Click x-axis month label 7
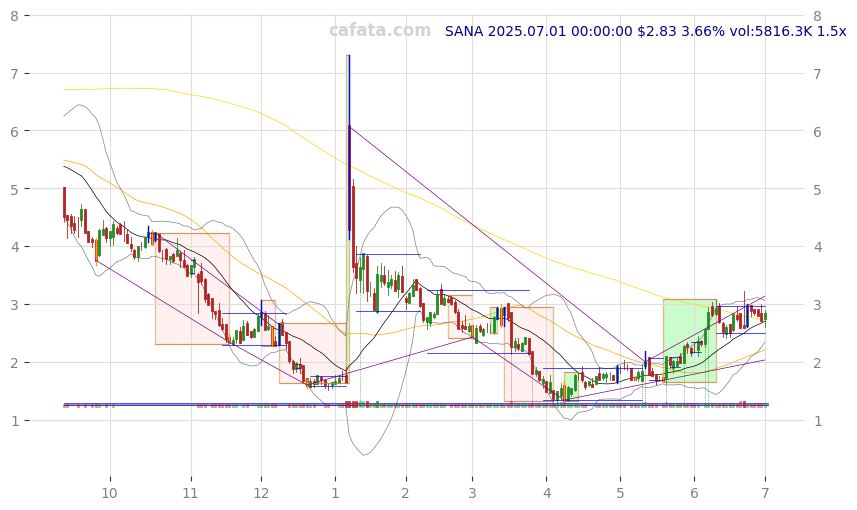Screen dimensions: 857x510 (765, 493)
